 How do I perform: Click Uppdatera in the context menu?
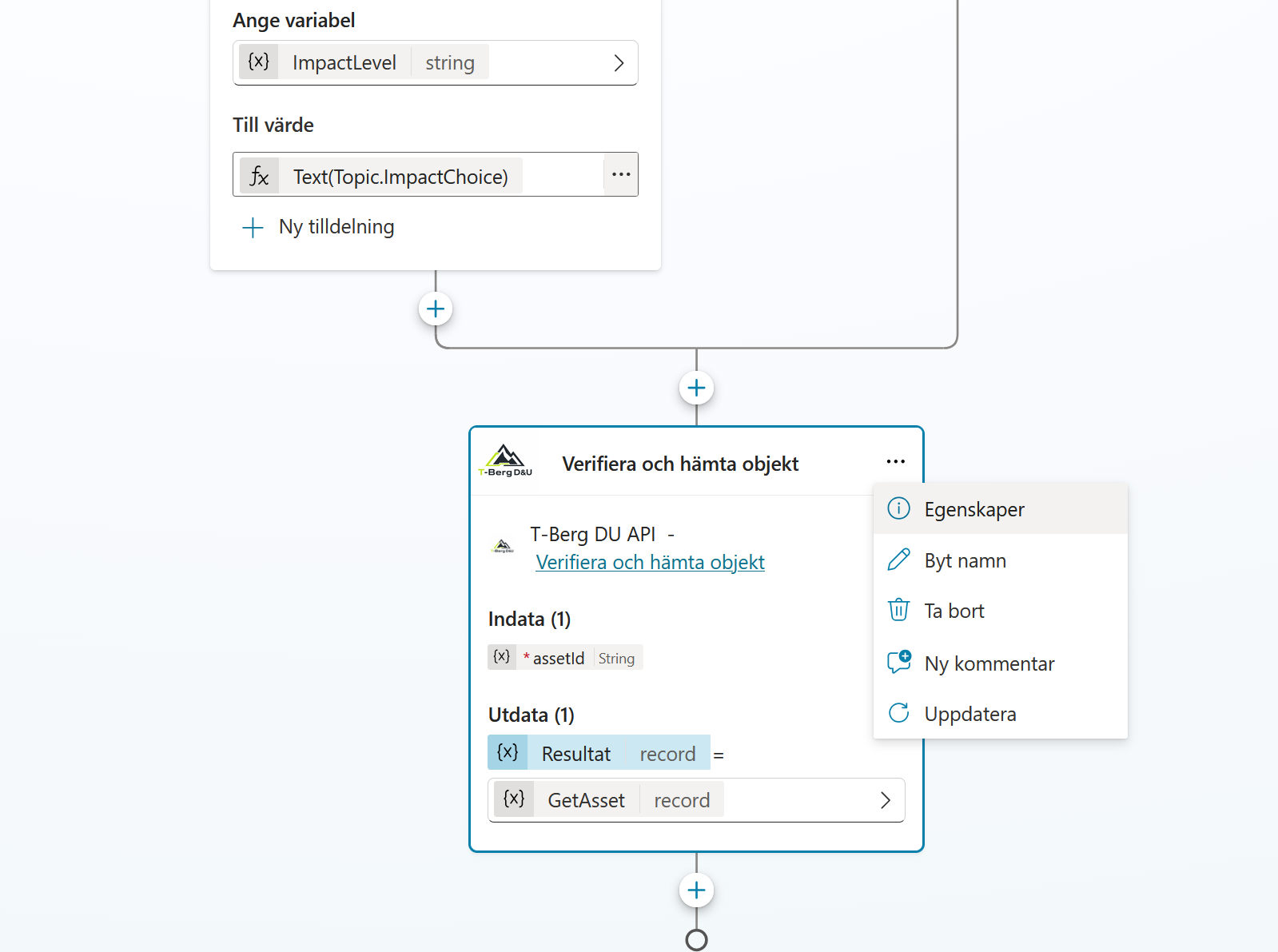point(1000,713)
